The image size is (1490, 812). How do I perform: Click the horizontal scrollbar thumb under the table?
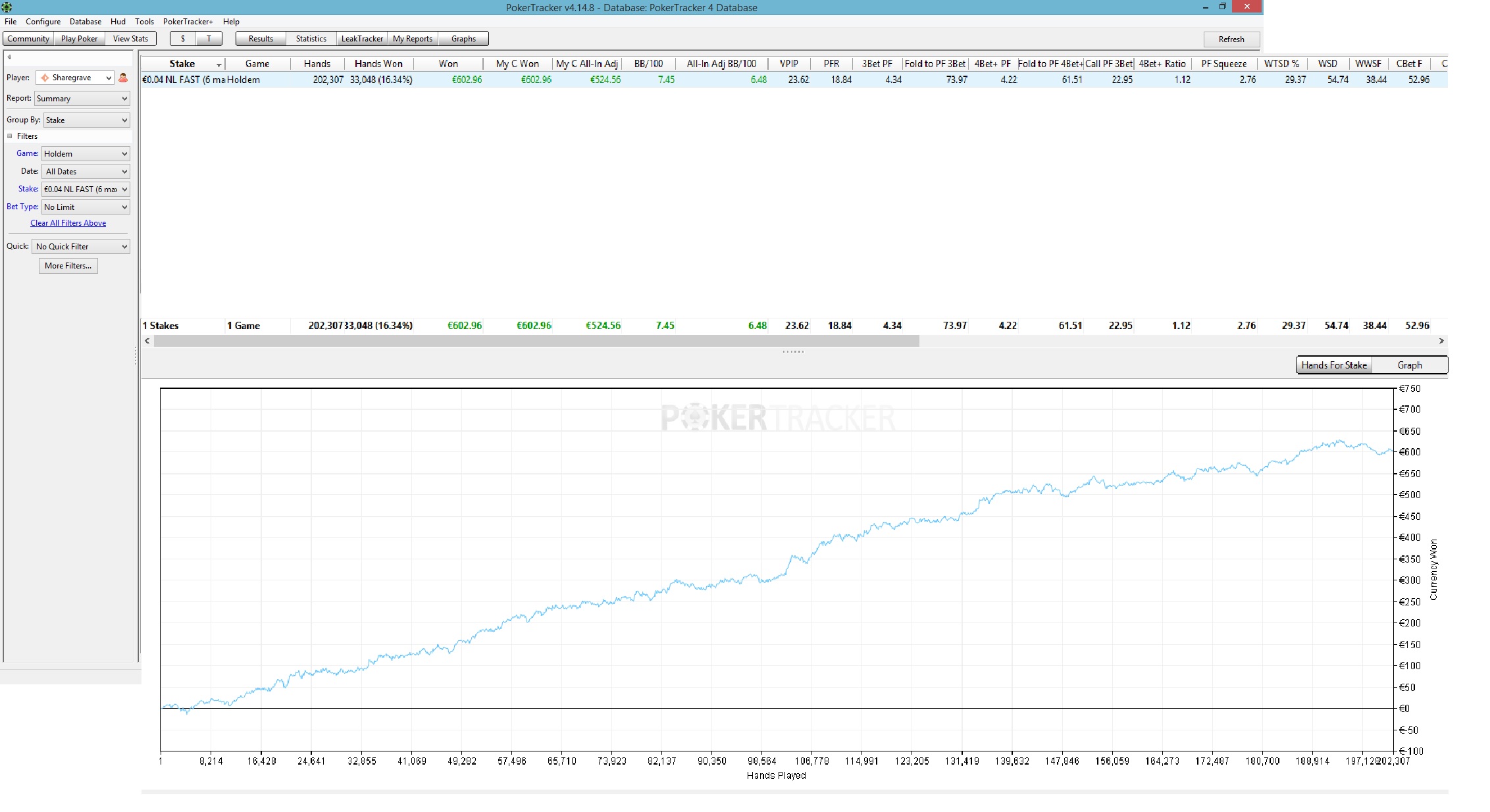[x=536, y=341]
